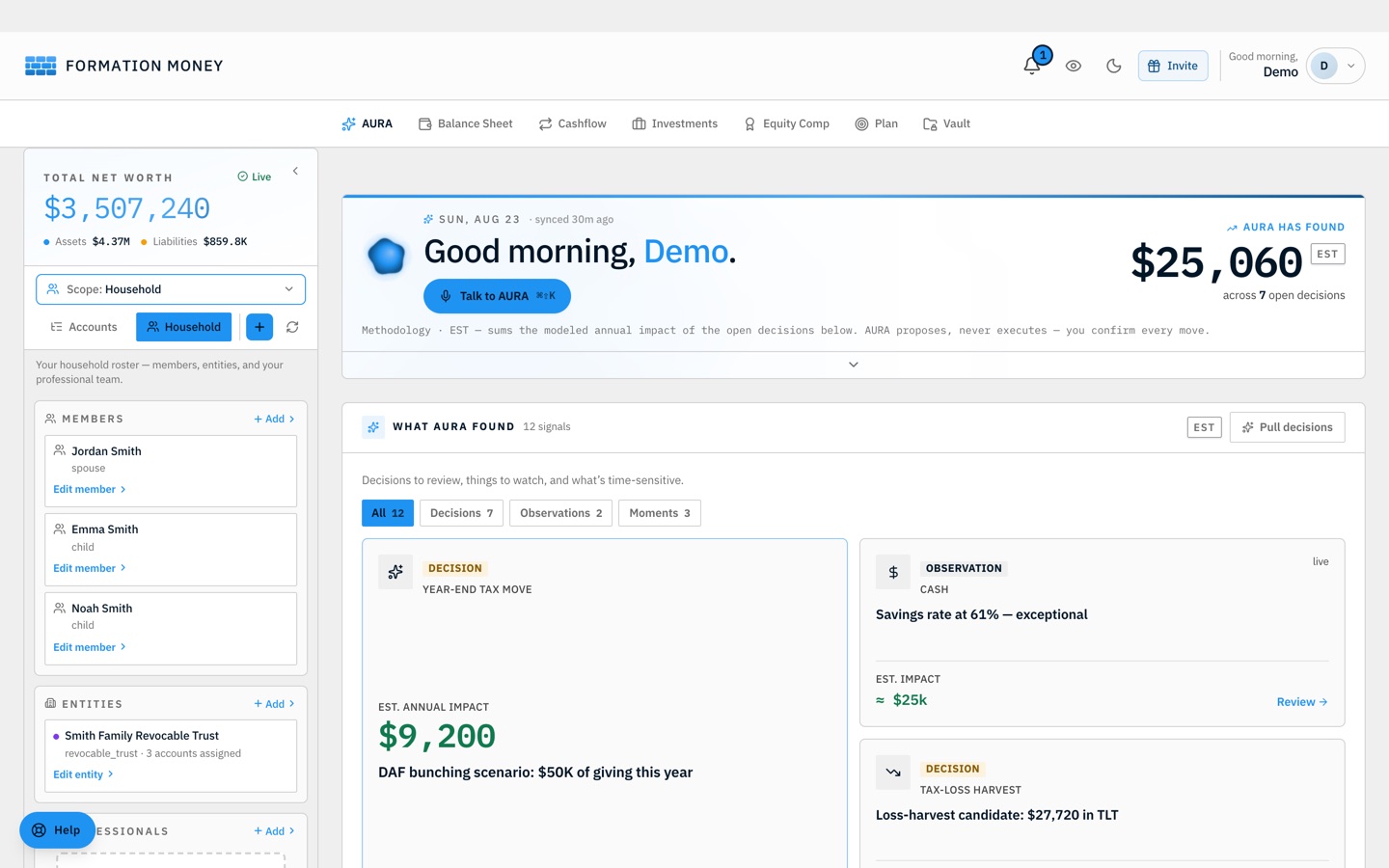1389x868 pixels.
Task: Refresh the household data with sync icon
Action: pos(292,327)
